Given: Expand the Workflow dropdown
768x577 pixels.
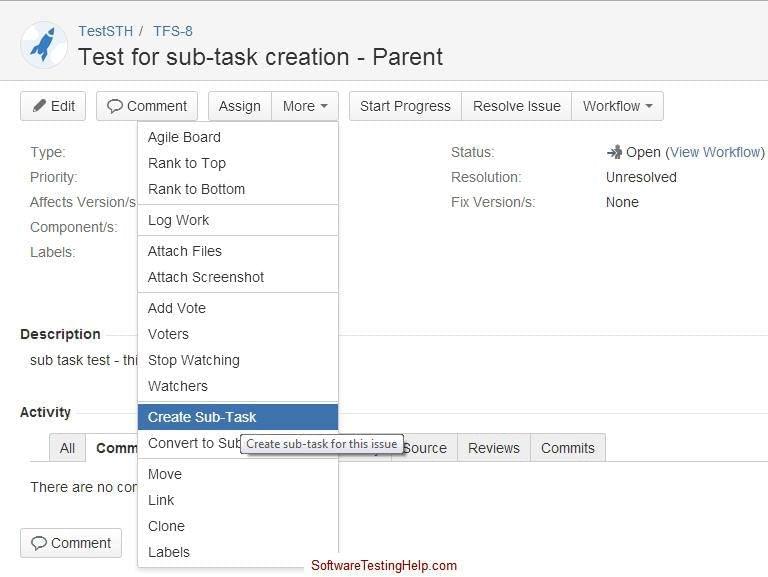Looking at the screenshot, I should click(x=617, y=106).
